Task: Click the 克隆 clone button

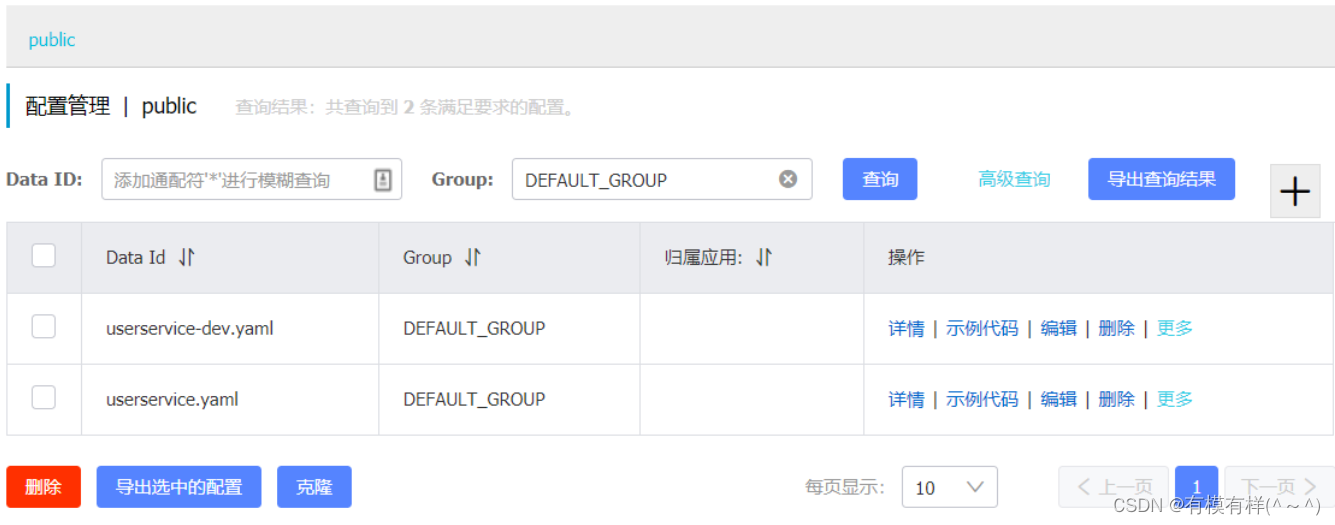Action: point(314,487)
